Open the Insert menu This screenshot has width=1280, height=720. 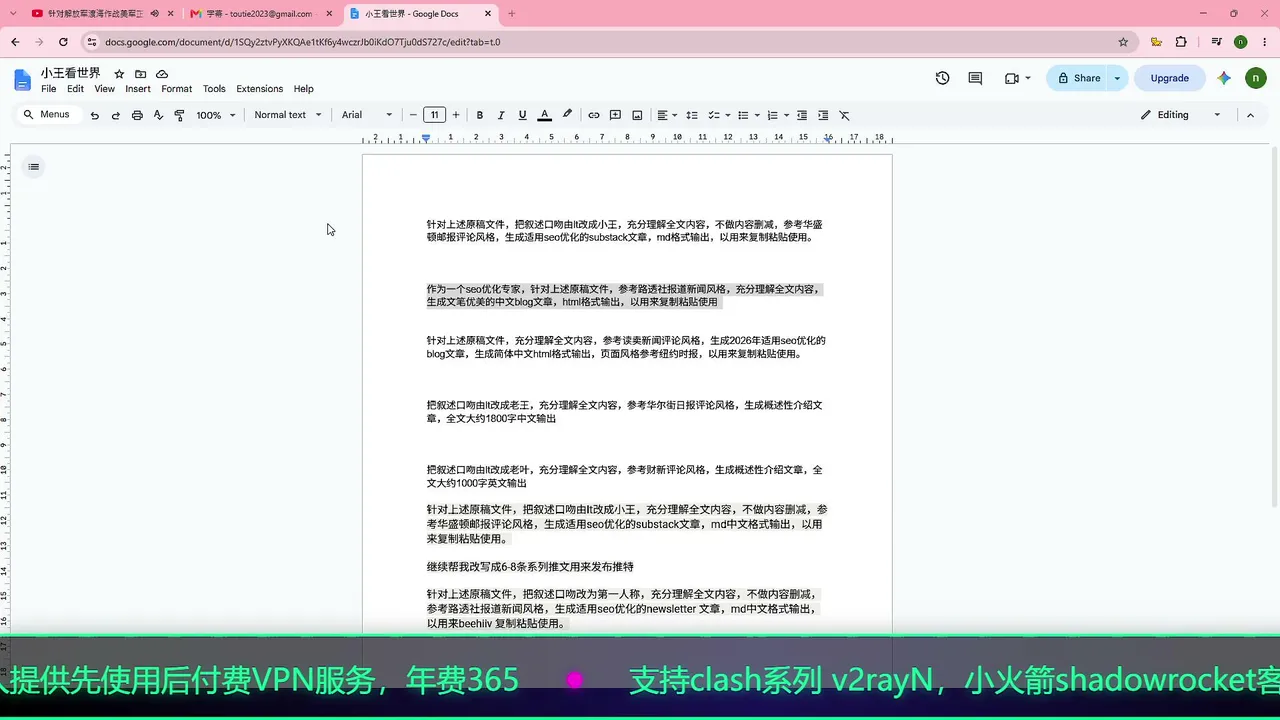138,89
